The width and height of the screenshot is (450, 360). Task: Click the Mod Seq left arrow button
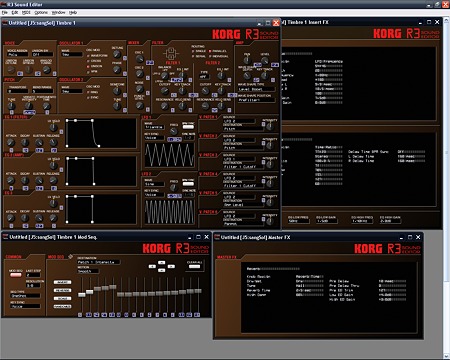point(152,266)
